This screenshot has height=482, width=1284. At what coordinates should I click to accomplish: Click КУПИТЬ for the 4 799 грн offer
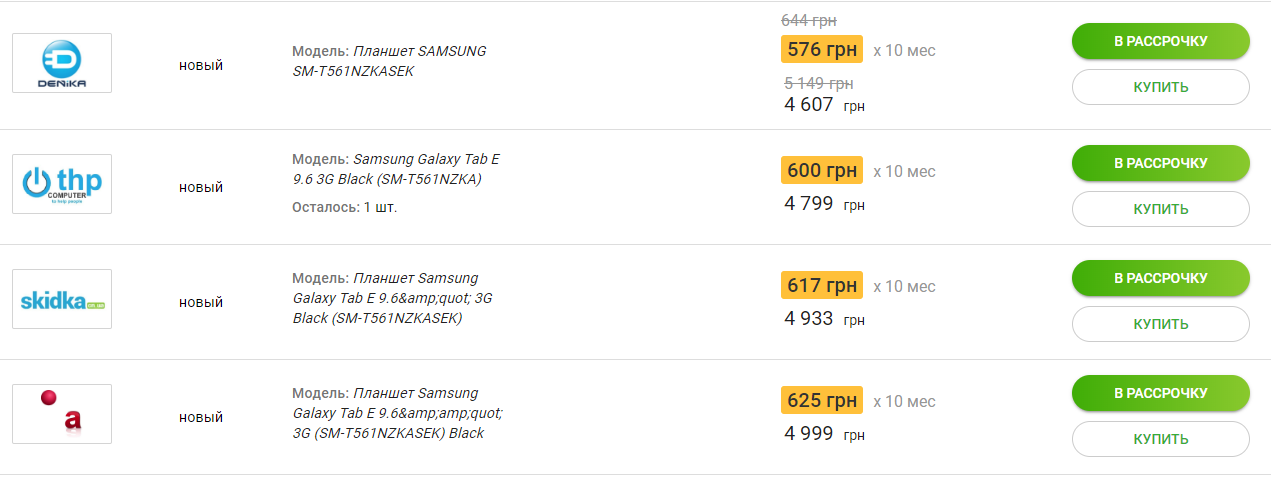(x=1161, y=209)
